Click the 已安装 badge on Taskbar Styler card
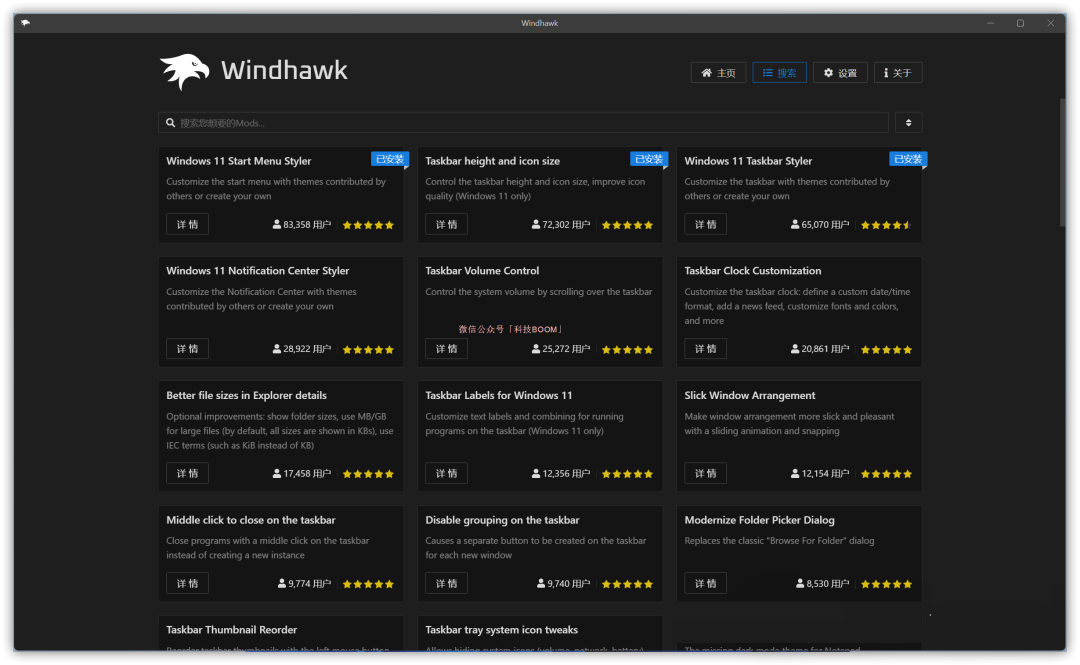This screenshot has width=1080, height=665. pyautogui.click(x=908, y=159)
